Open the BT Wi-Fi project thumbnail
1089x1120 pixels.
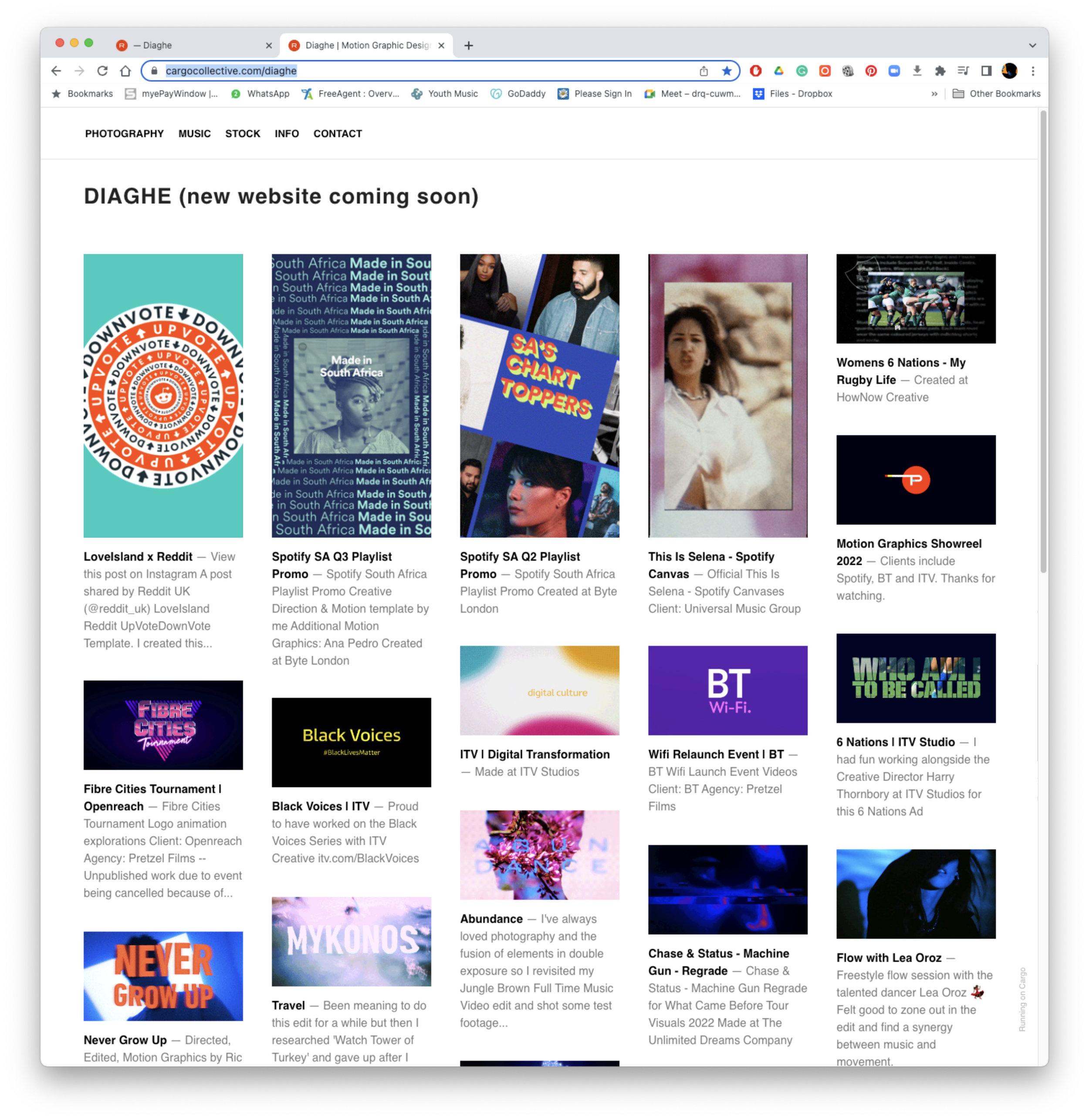coord(727,690)
